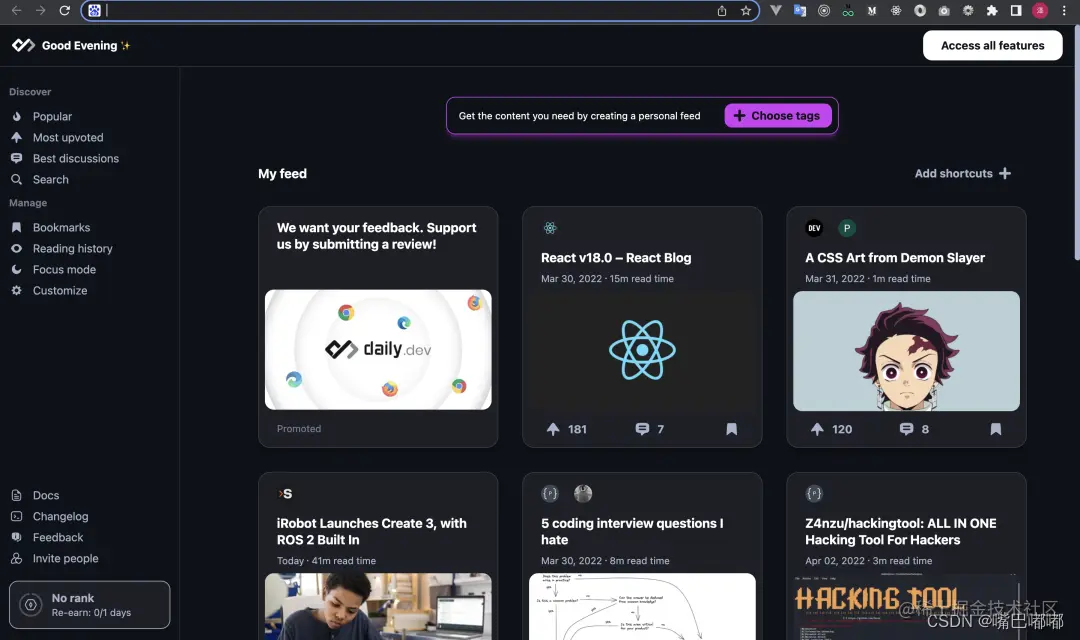Bookmark the React v18.0 post

tap(731, 429)
